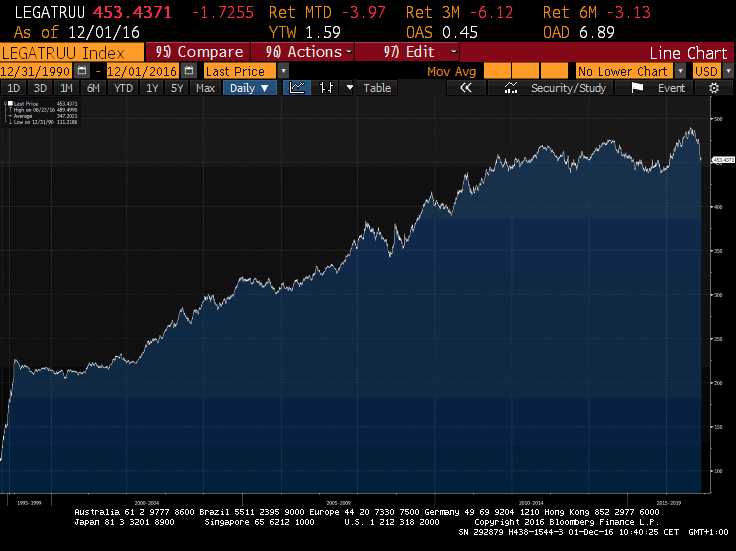The image size is (736, 551).
Task: Click the Security/Study label
Action: 568,88
